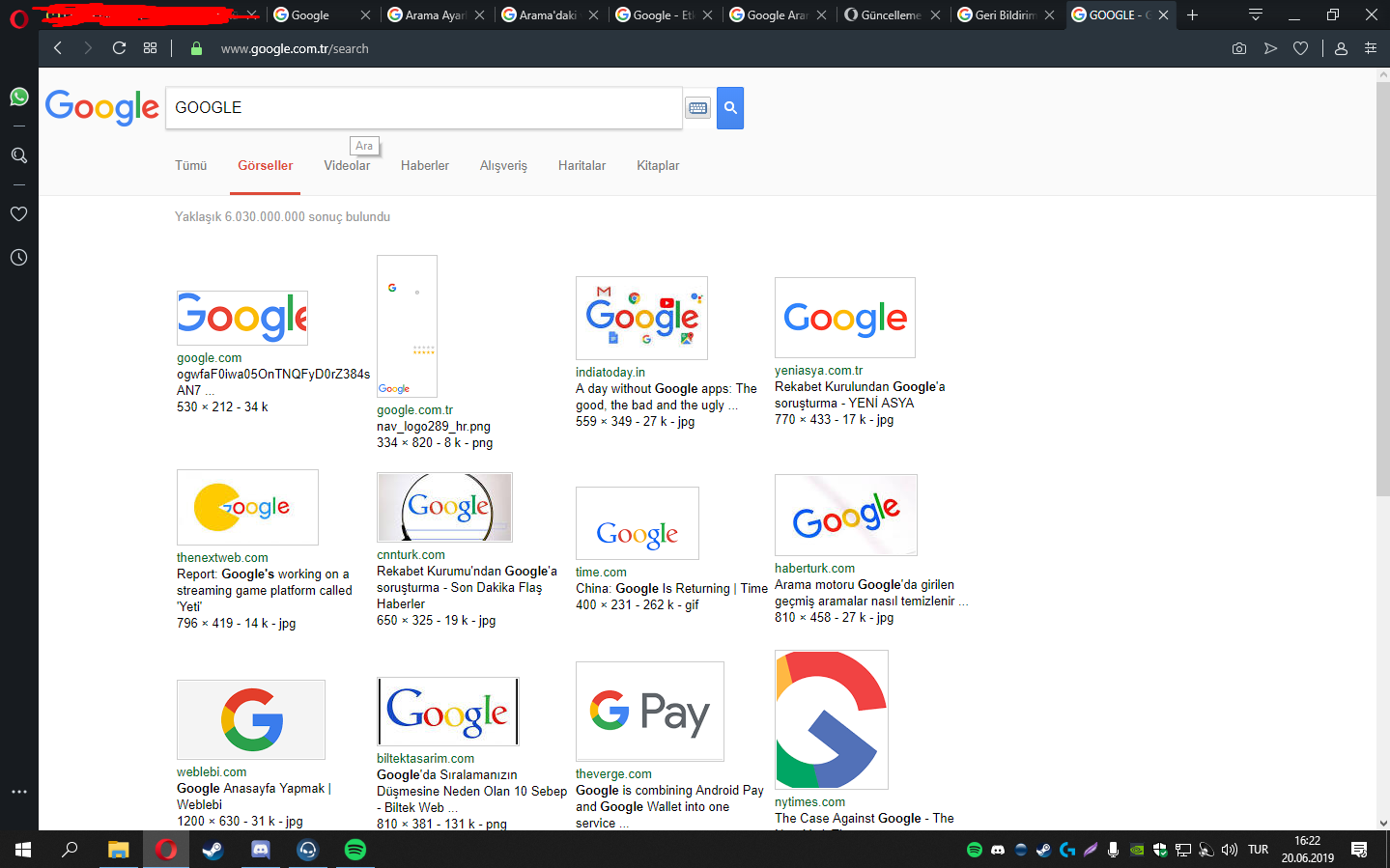Image resolution: width=1390 pixels, height=868 pixels.
Task: Open sidebar three dots setup
Action: click(18, 792)
